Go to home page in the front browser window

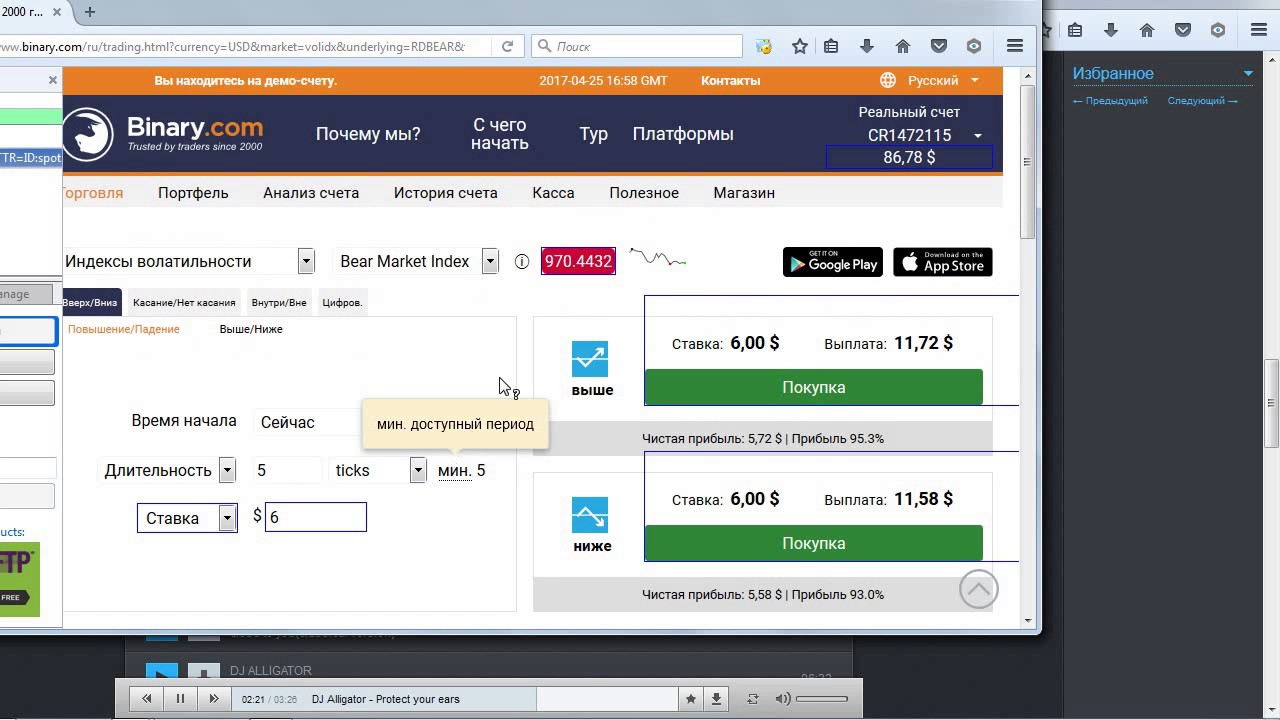pos(903,46)
